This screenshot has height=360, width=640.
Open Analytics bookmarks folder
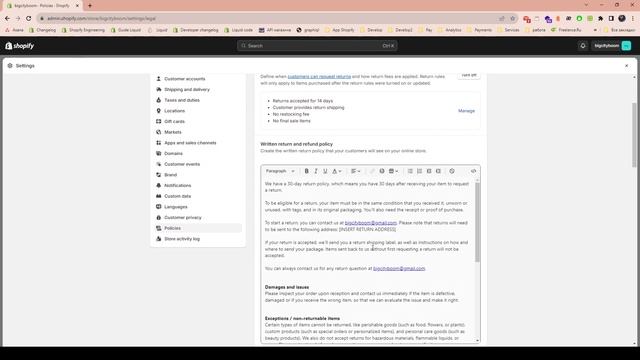point(449,30)
